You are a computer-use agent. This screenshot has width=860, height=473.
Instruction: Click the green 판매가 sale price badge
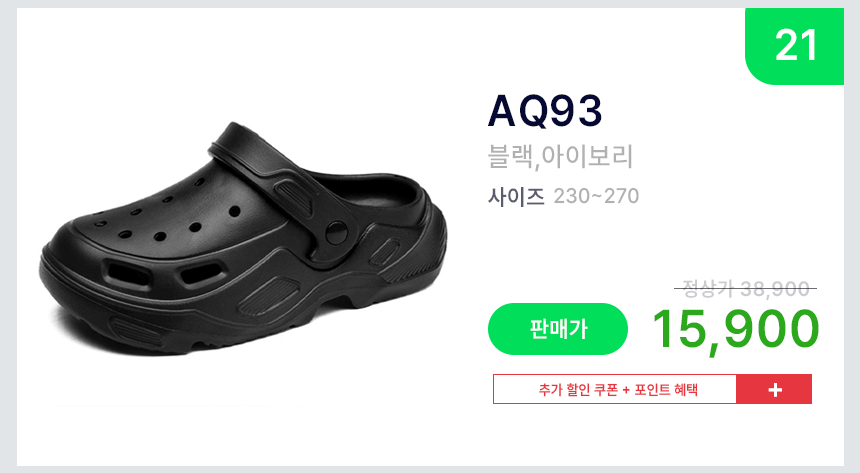(x=558, y=329)
